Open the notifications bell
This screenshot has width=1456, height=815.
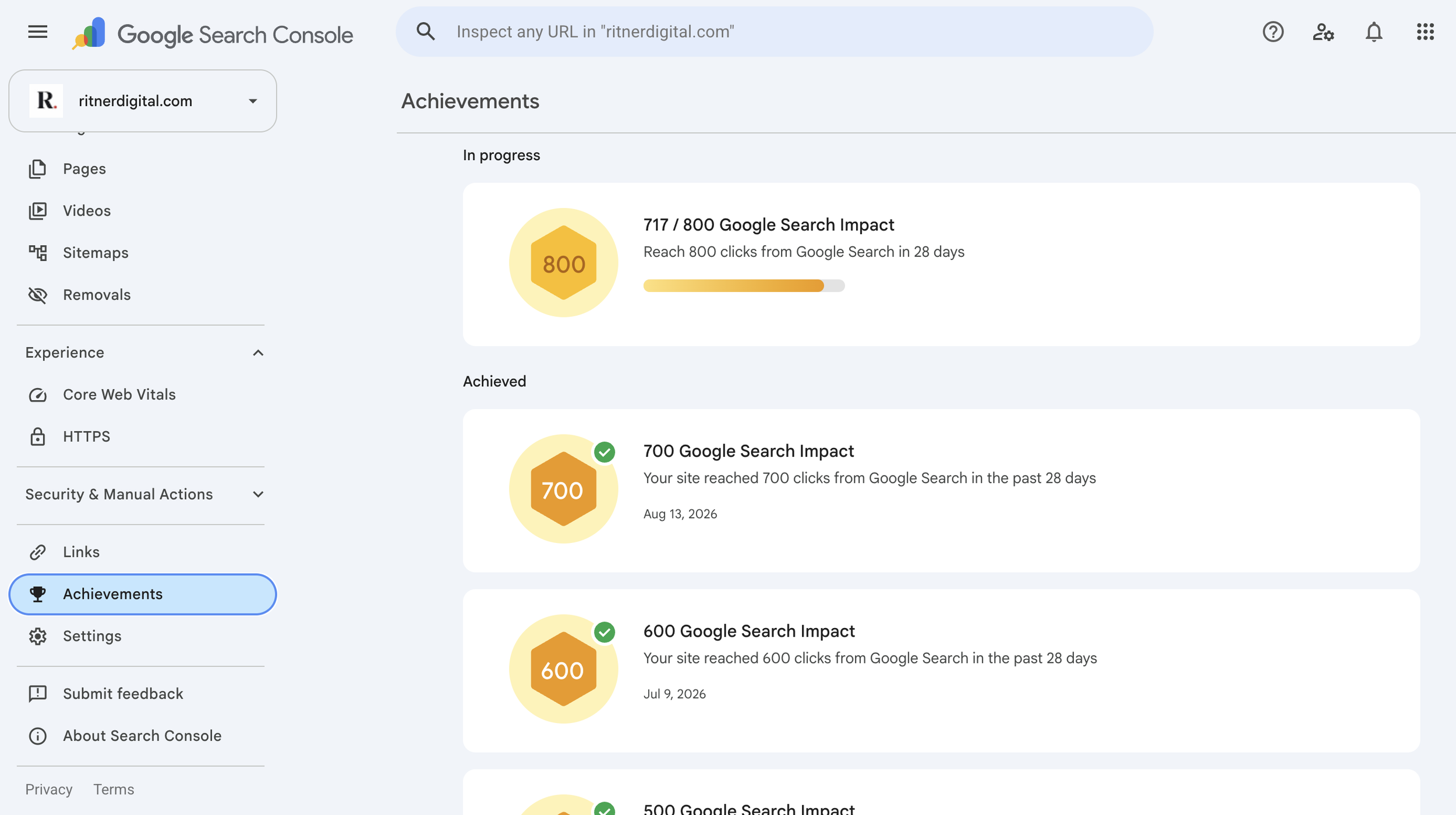click(1374, 31)
